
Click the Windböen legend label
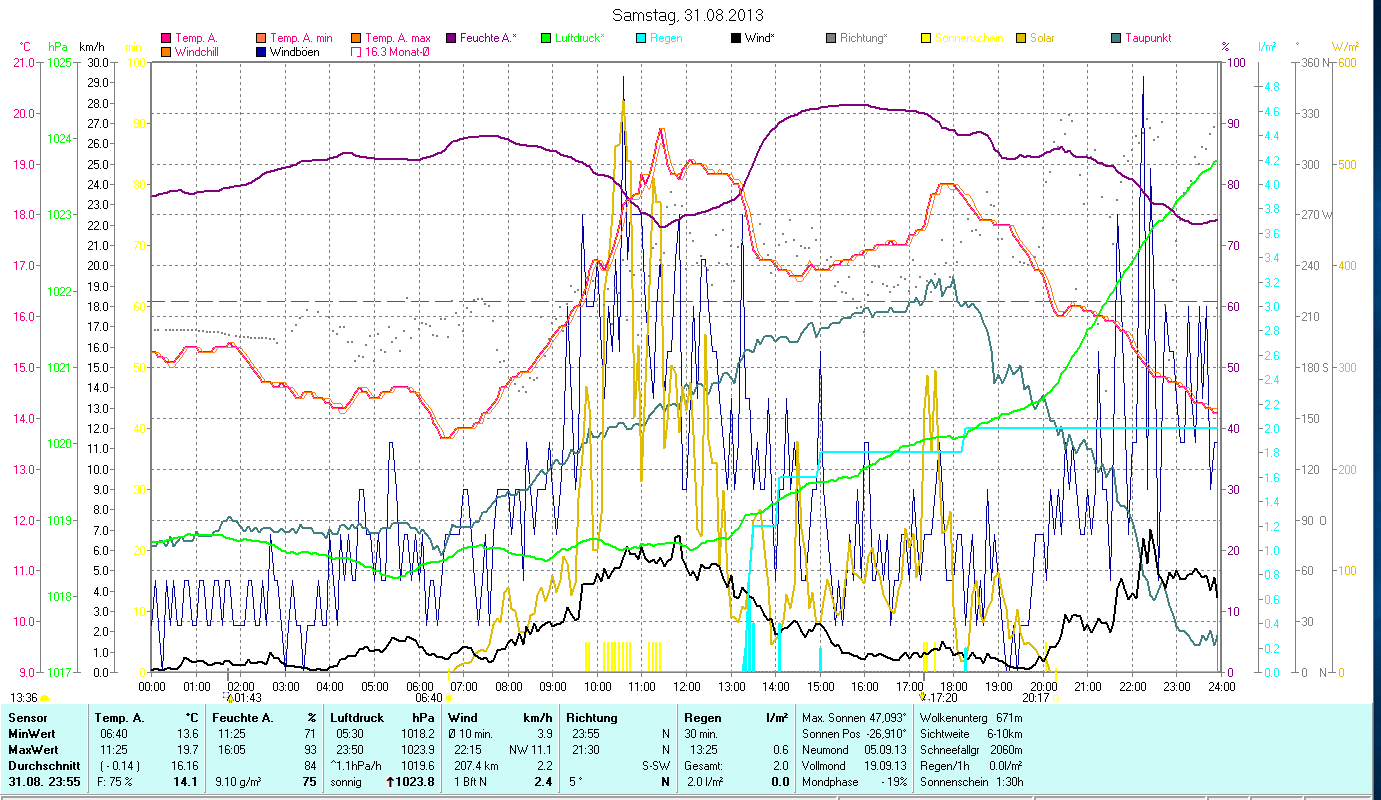295,52
